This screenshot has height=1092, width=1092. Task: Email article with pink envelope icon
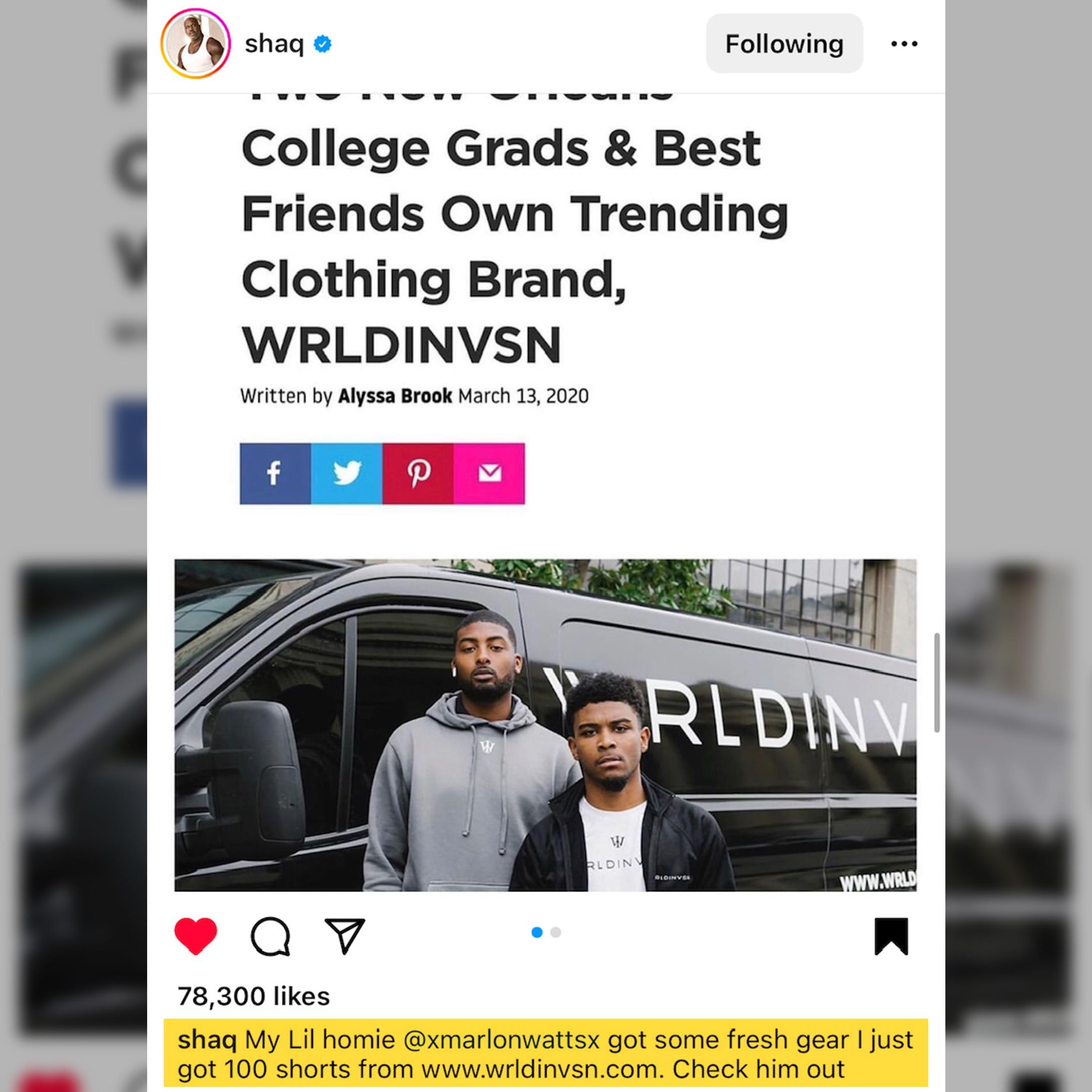489,474
